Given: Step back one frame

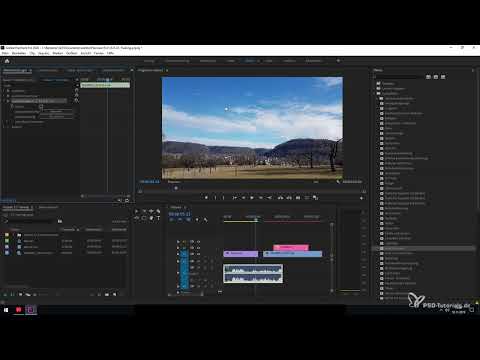Looking at the screenshot, I should [243, 198].
